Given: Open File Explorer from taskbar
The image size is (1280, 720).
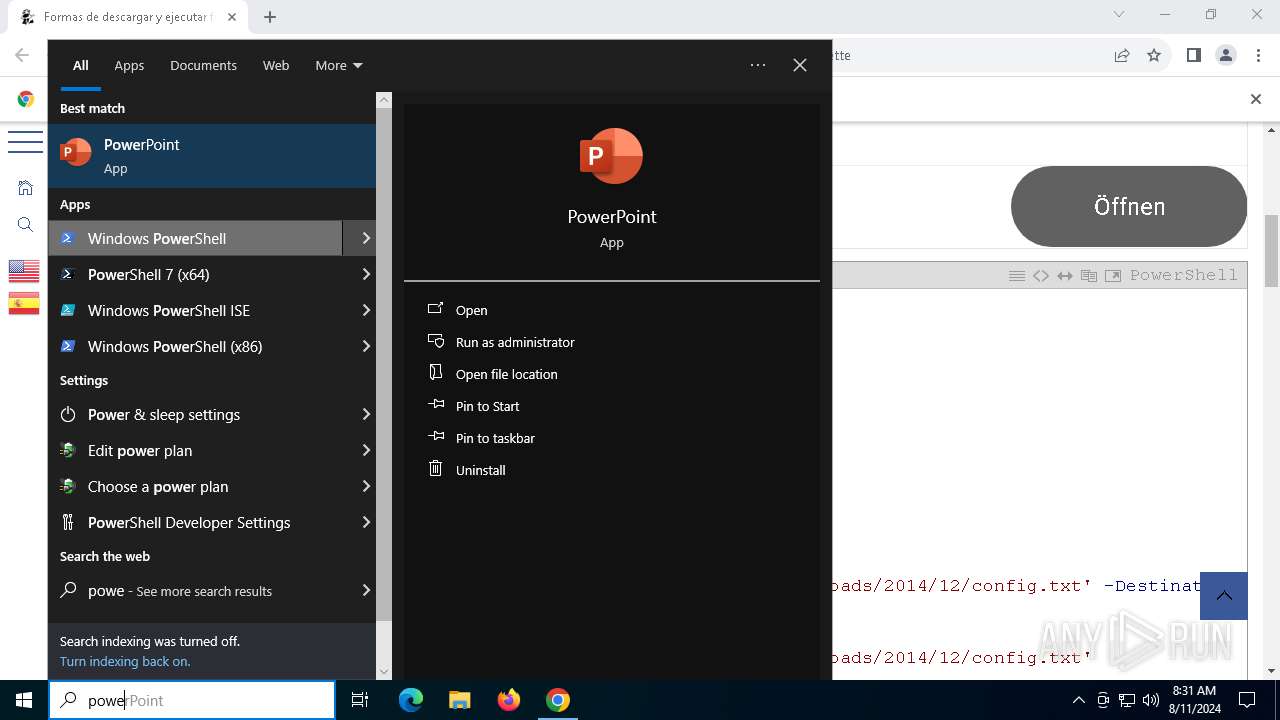Looking at the screenshot, I should point(459,700).
